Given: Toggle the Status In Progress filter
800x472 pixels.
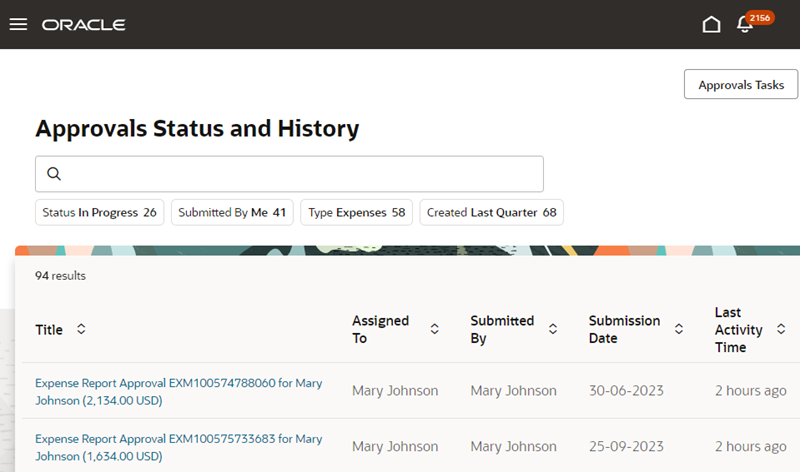Looking at the screenshot, I should point(100,212).
